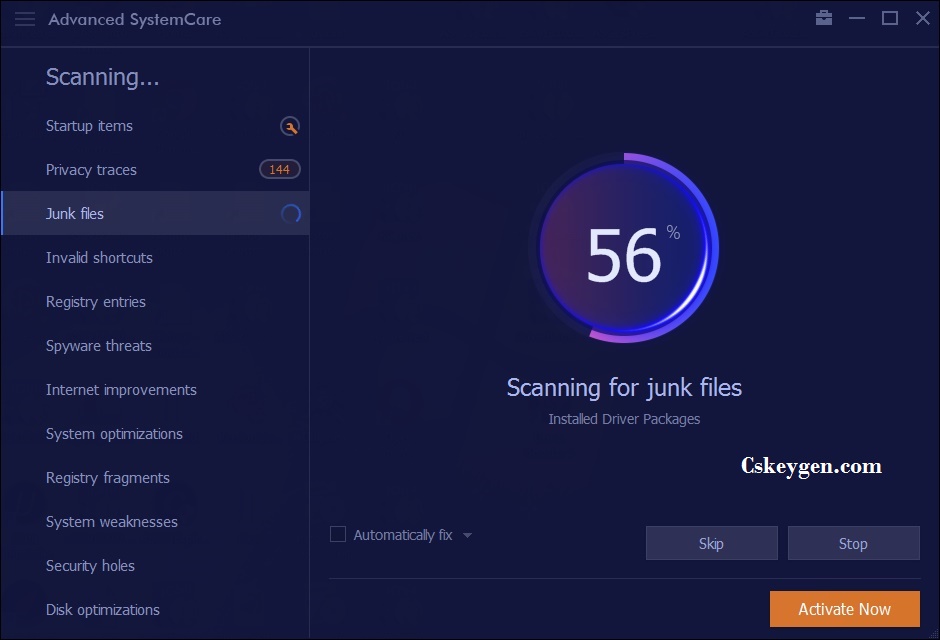Image resolution: width=940 pixels, height=640 pixels.
Task: Open the hamburger main menu
Action: [25, 19]
